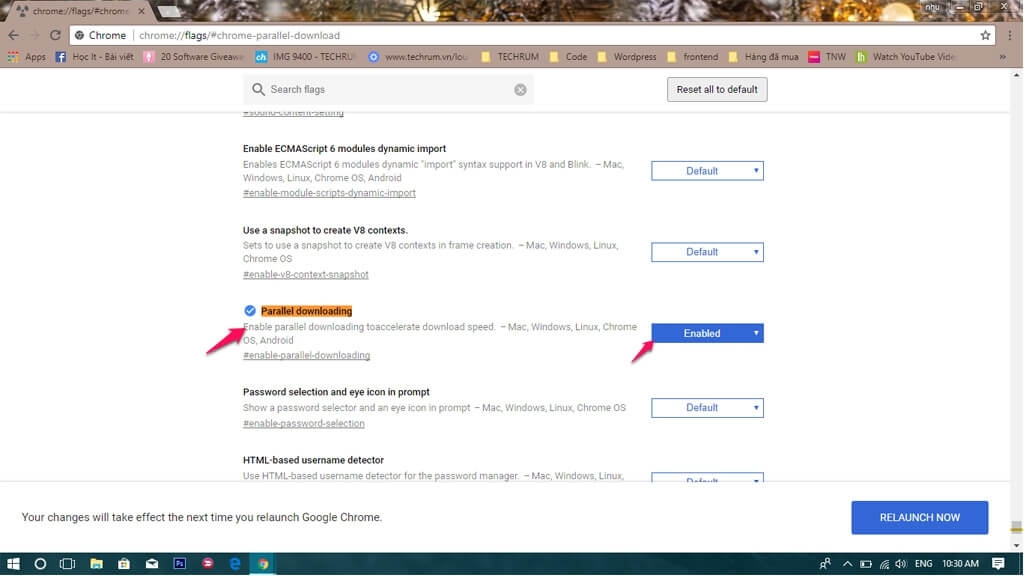Screen dimensions: 1024x576
Task: Open the V8 context snapshot dropdown
Action: pyautogui.click(x=707, y=252)
